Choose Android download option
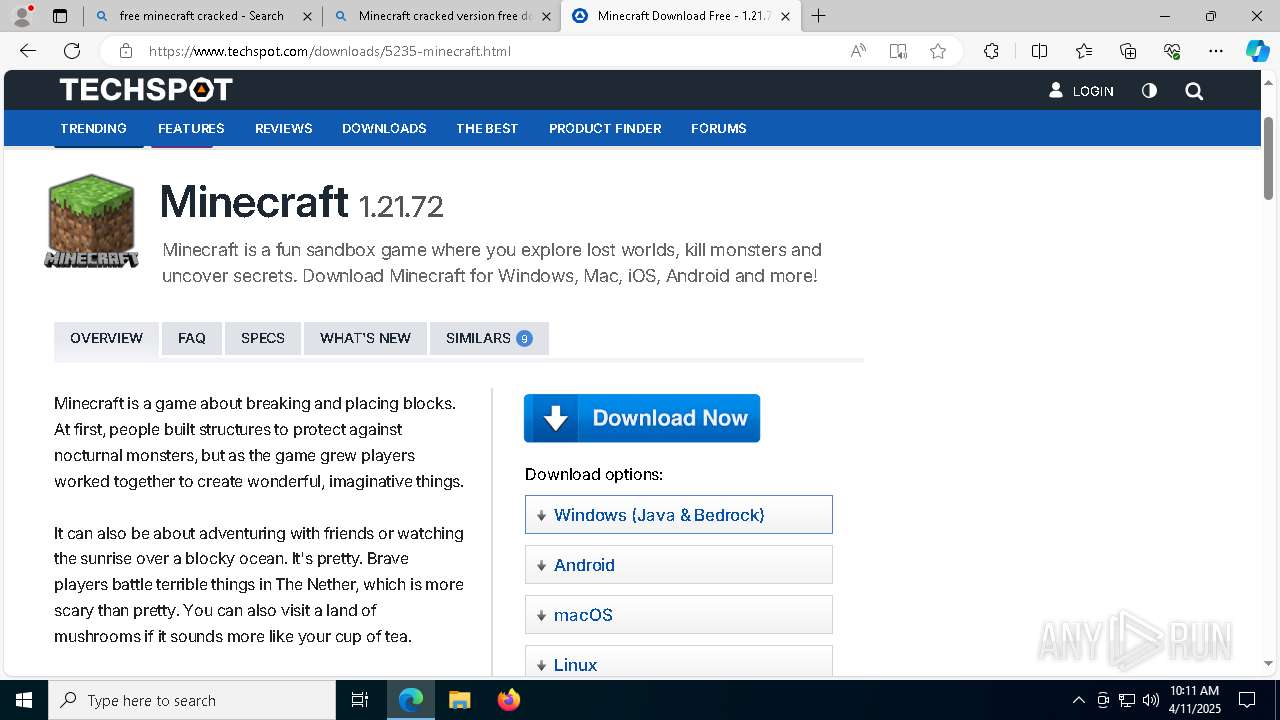The image size is (1280, 720). [x=678, y=565]
